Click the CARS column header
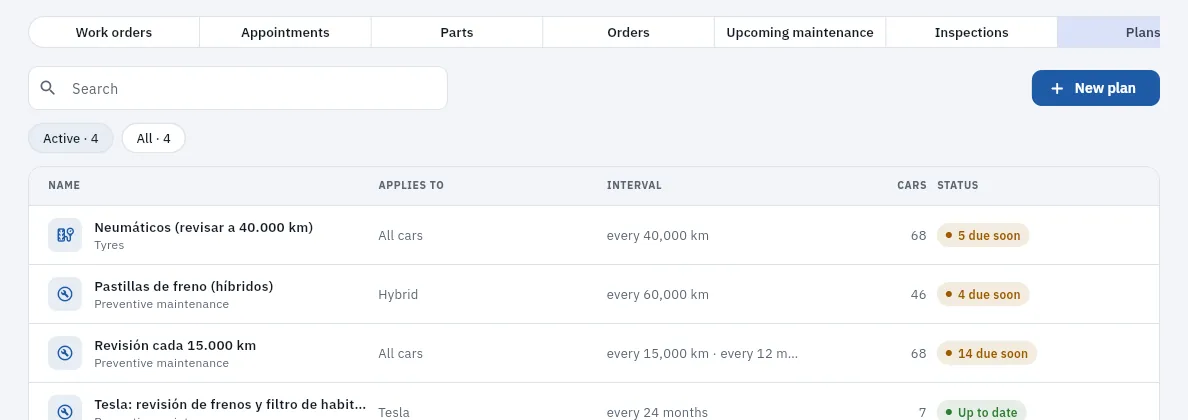1188x420 pixels. coord(911,185)
